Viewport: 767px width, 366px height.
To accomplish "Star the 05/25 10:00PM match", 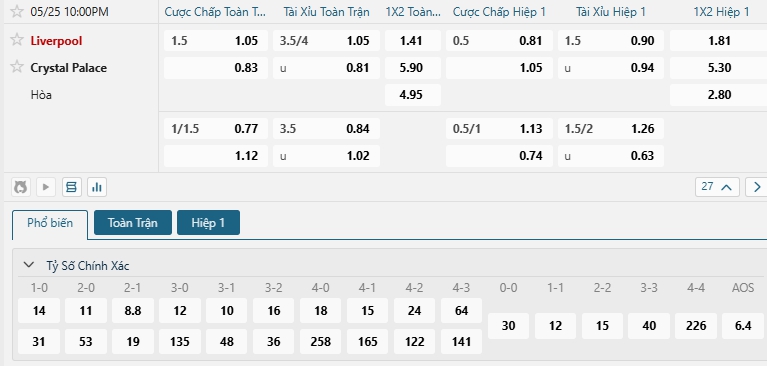I will click(x=17, y=11).
